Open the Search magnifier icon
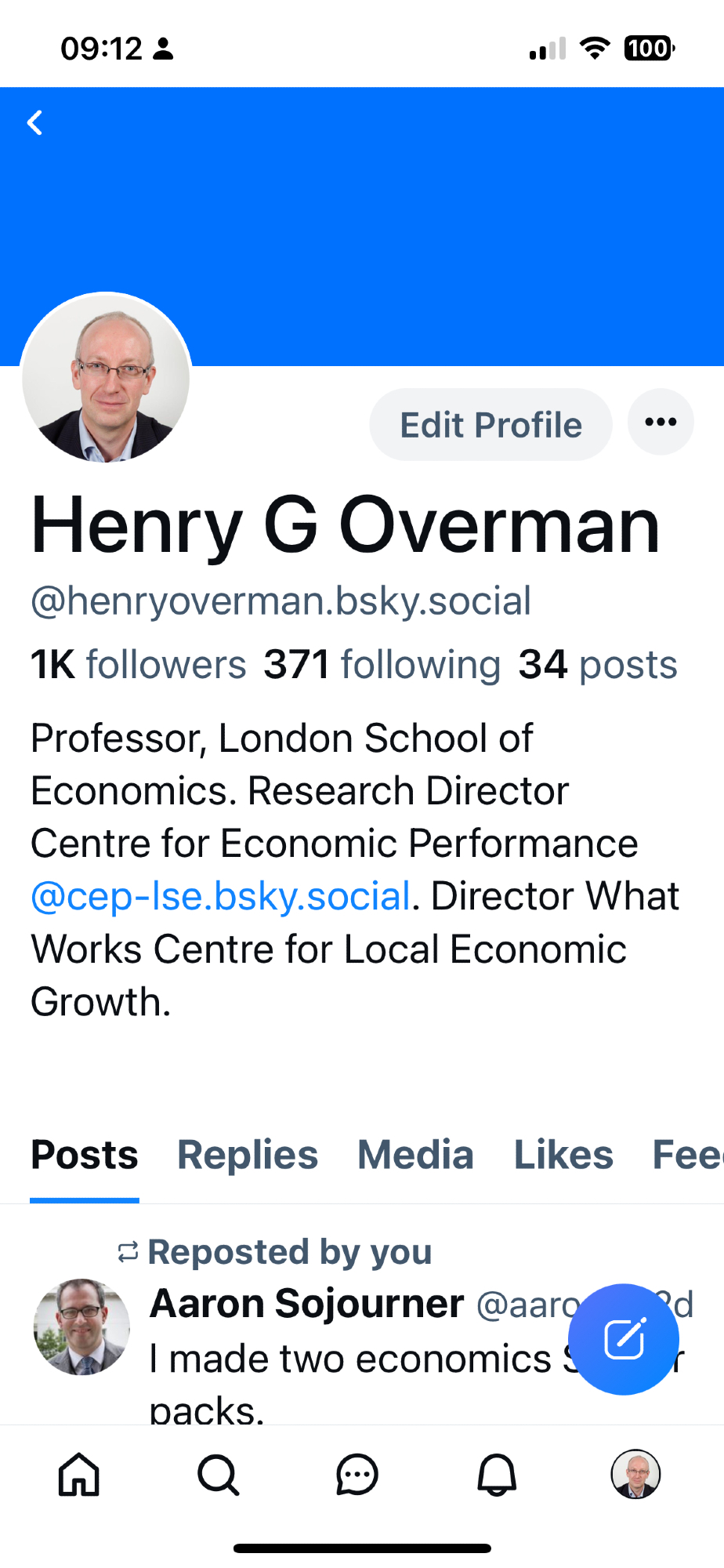 click(218, 1475)
